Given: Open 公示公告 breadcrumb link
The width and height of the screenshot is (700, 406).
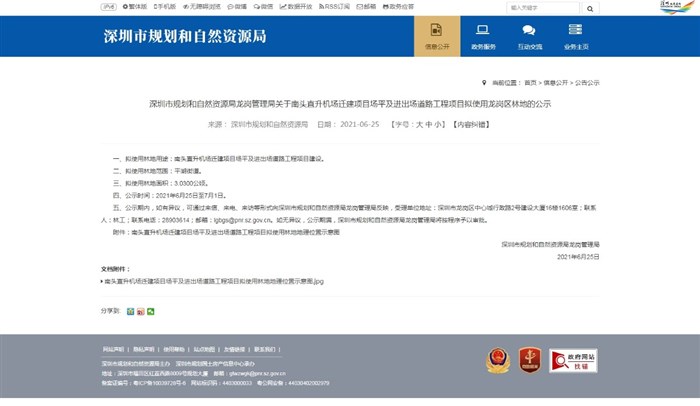Looking at the screenshot, I should tap(587, 82).
